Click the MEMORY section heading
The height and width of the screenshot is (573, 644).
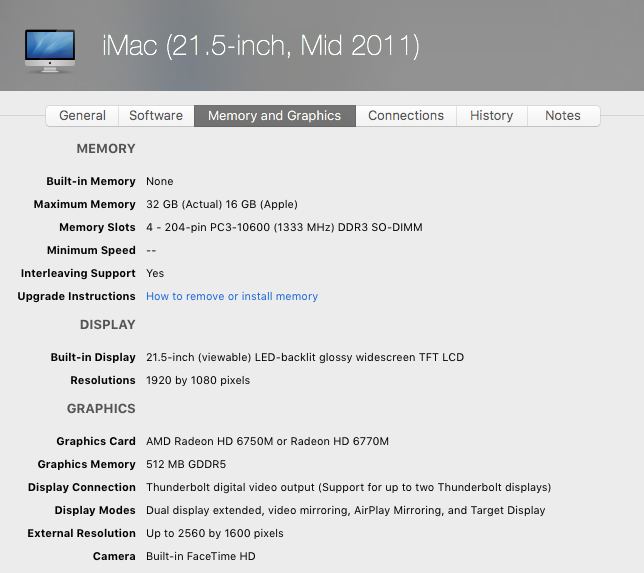coord(106,148)
